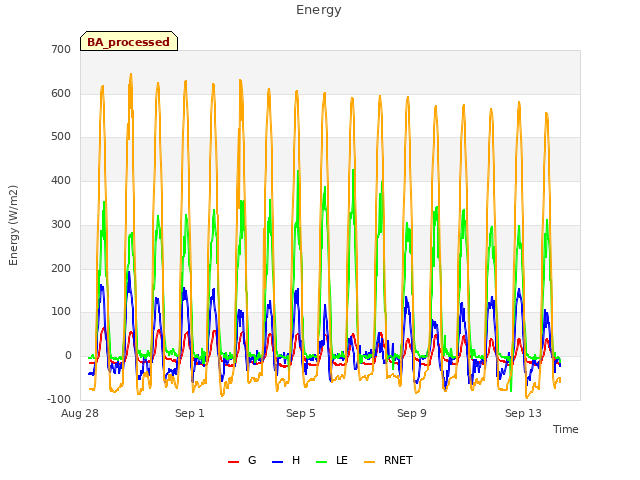Select the G legend label
Screen dimensions: 640x480
252,460
